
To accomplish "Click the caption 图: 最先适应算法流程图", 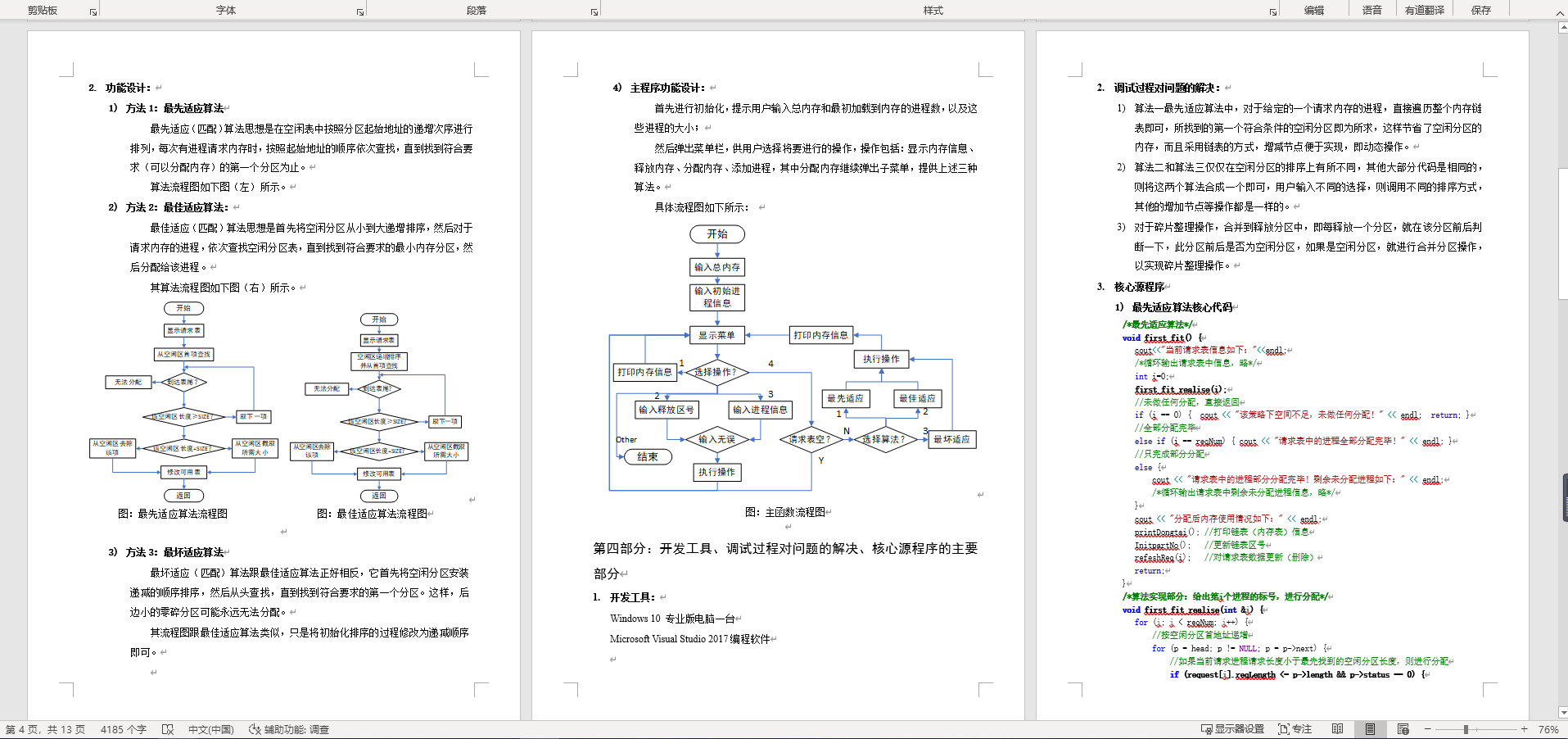I will (173, 514).
